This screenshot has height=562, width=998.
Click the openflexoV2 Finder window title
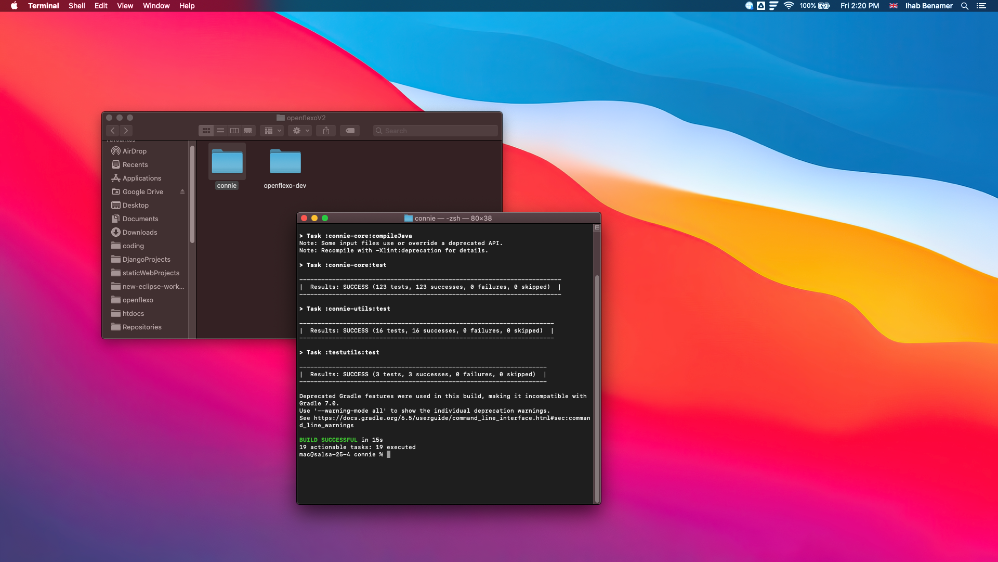coord(301,118)
